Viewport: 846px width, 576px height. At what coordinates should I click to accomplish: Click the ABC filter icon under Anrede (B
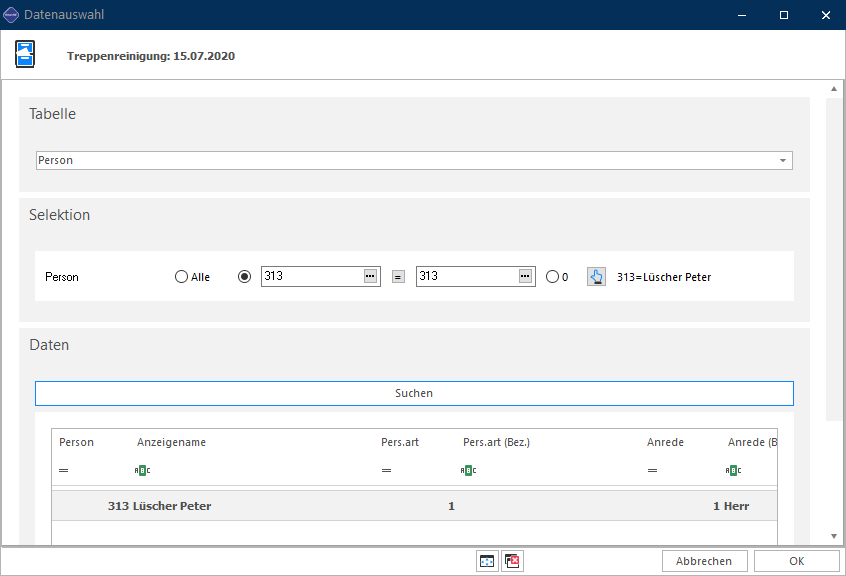733,470
